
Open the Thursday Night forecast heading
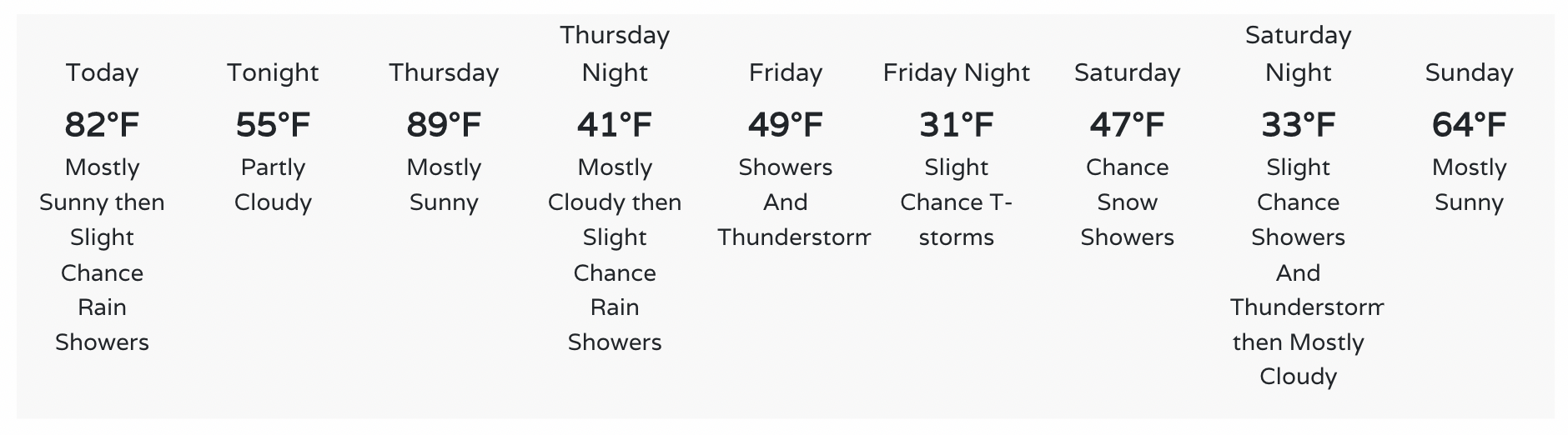(615, 54)
